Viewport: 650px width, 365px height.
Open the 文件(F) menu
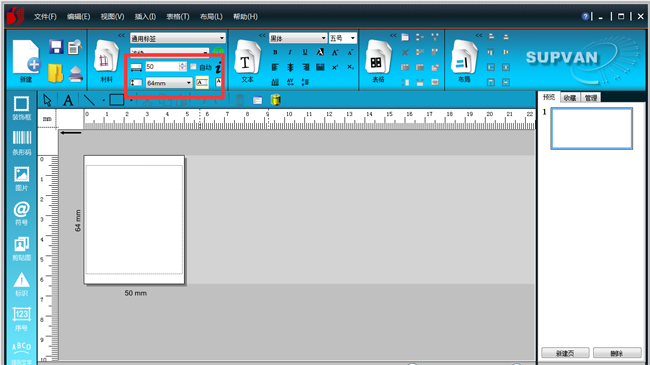click(x=45, y=17)
